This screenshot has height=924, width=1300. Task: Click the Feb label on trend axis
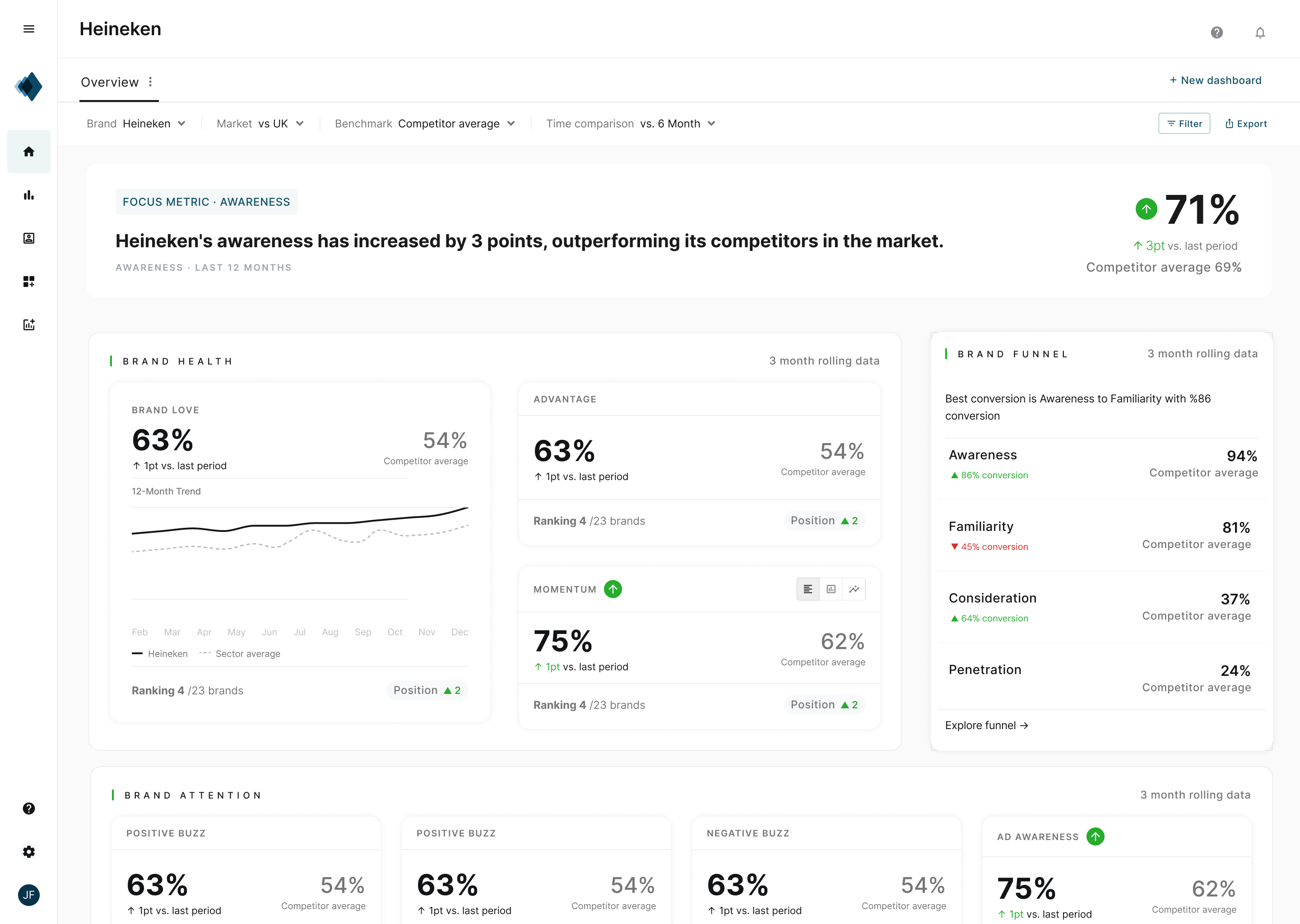139,632
